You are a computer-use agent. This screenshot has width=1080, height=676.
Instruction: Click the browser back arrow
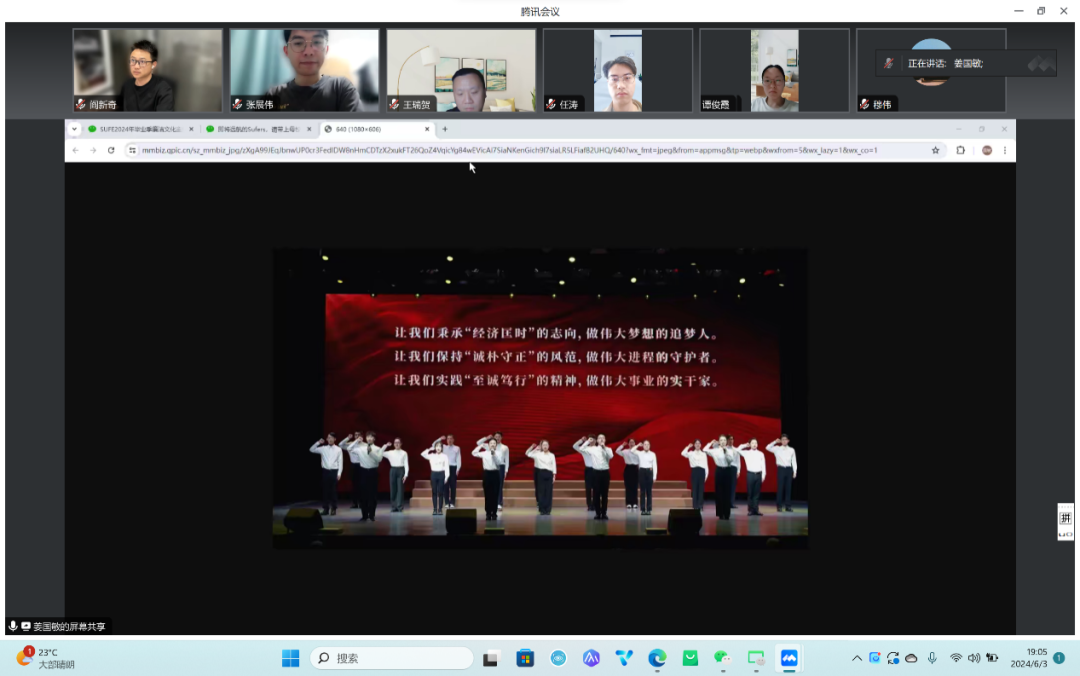[x=75, y=150]
